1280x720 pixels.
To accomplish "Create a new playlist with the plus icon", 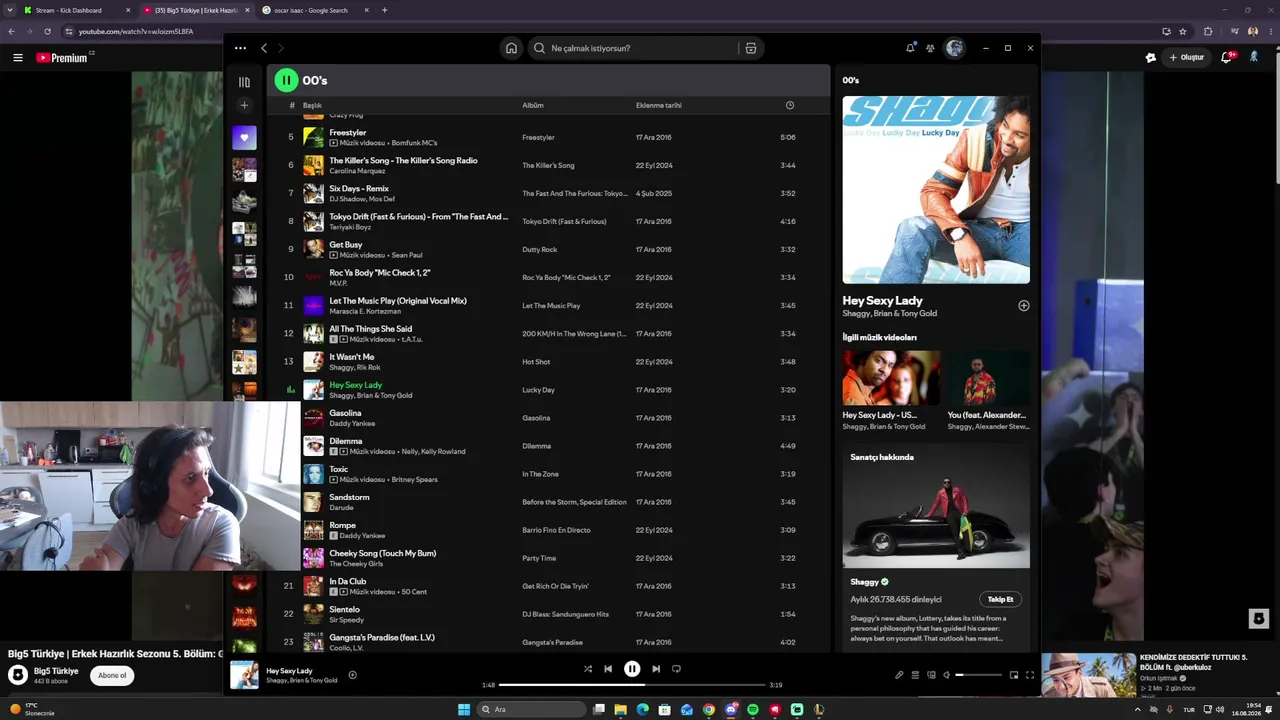I will [x=244, y=105].
